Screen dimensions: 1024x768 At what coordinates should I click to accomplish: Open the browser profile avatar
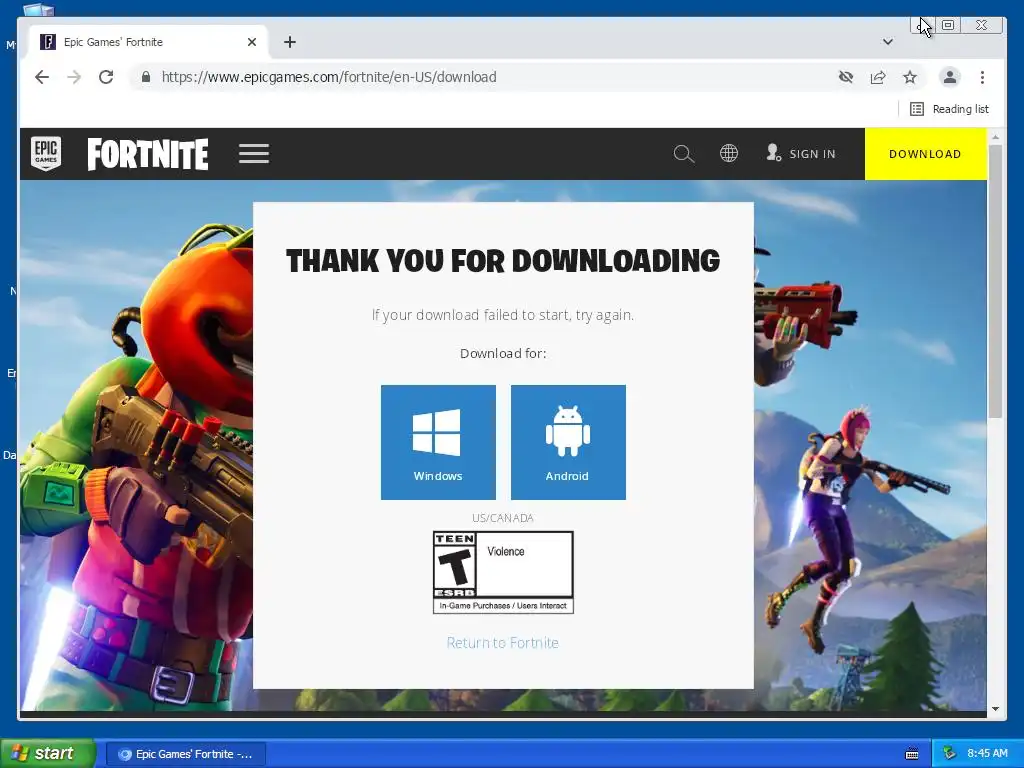tap(950, 77)
